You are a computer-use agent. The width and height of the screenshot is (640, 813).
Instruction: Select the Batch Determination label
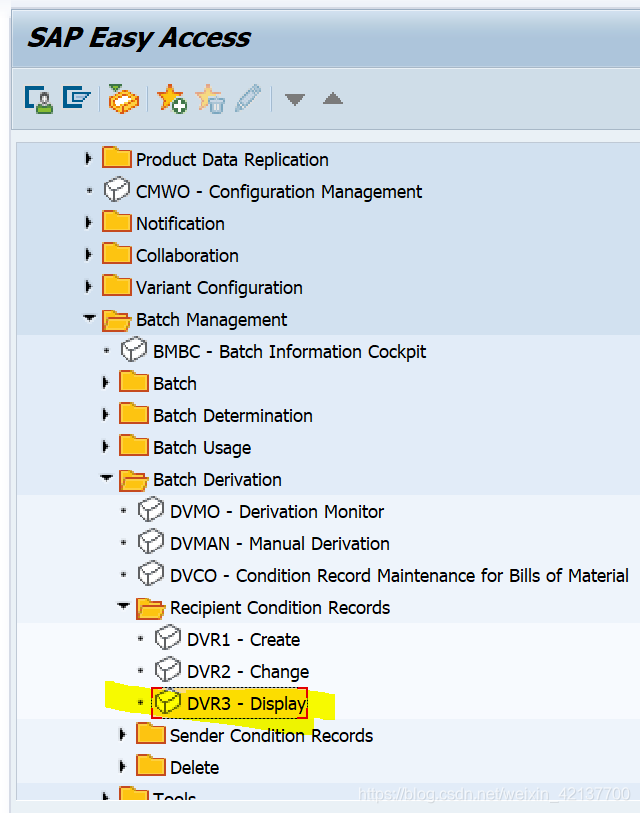tap(233, 416)
